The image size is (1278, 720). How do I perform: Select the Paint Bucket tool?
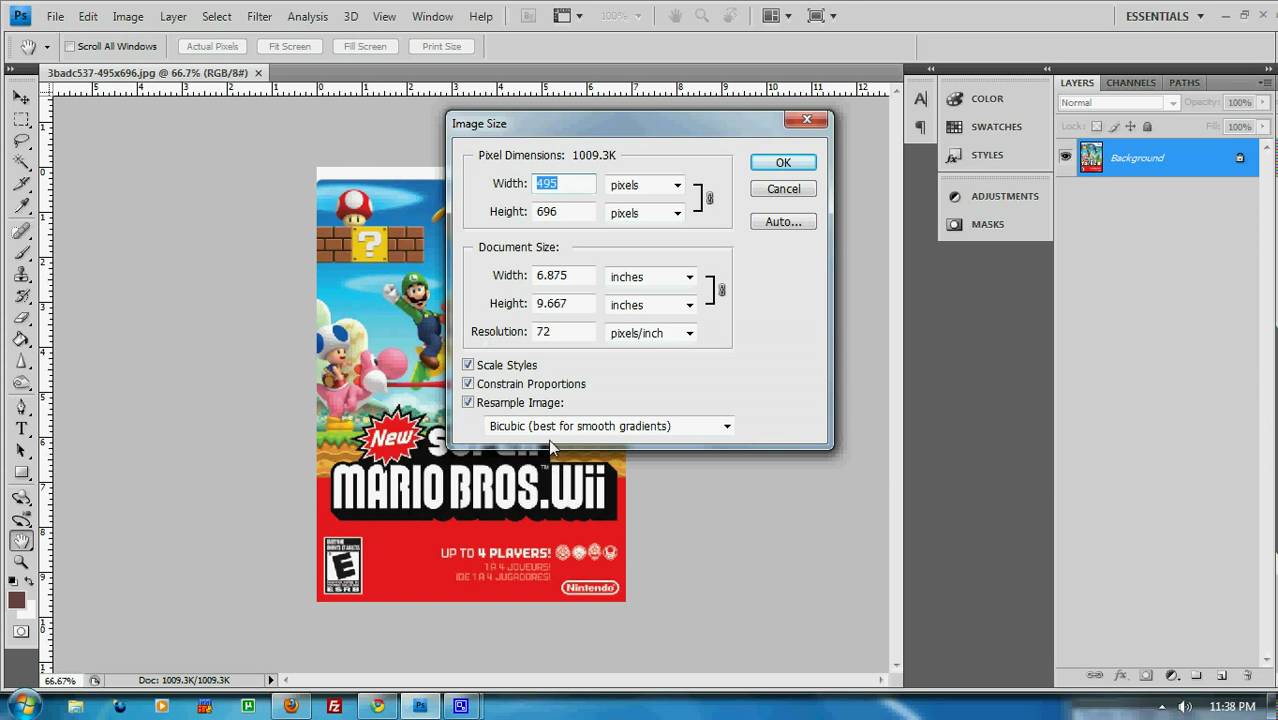[21, 340]
